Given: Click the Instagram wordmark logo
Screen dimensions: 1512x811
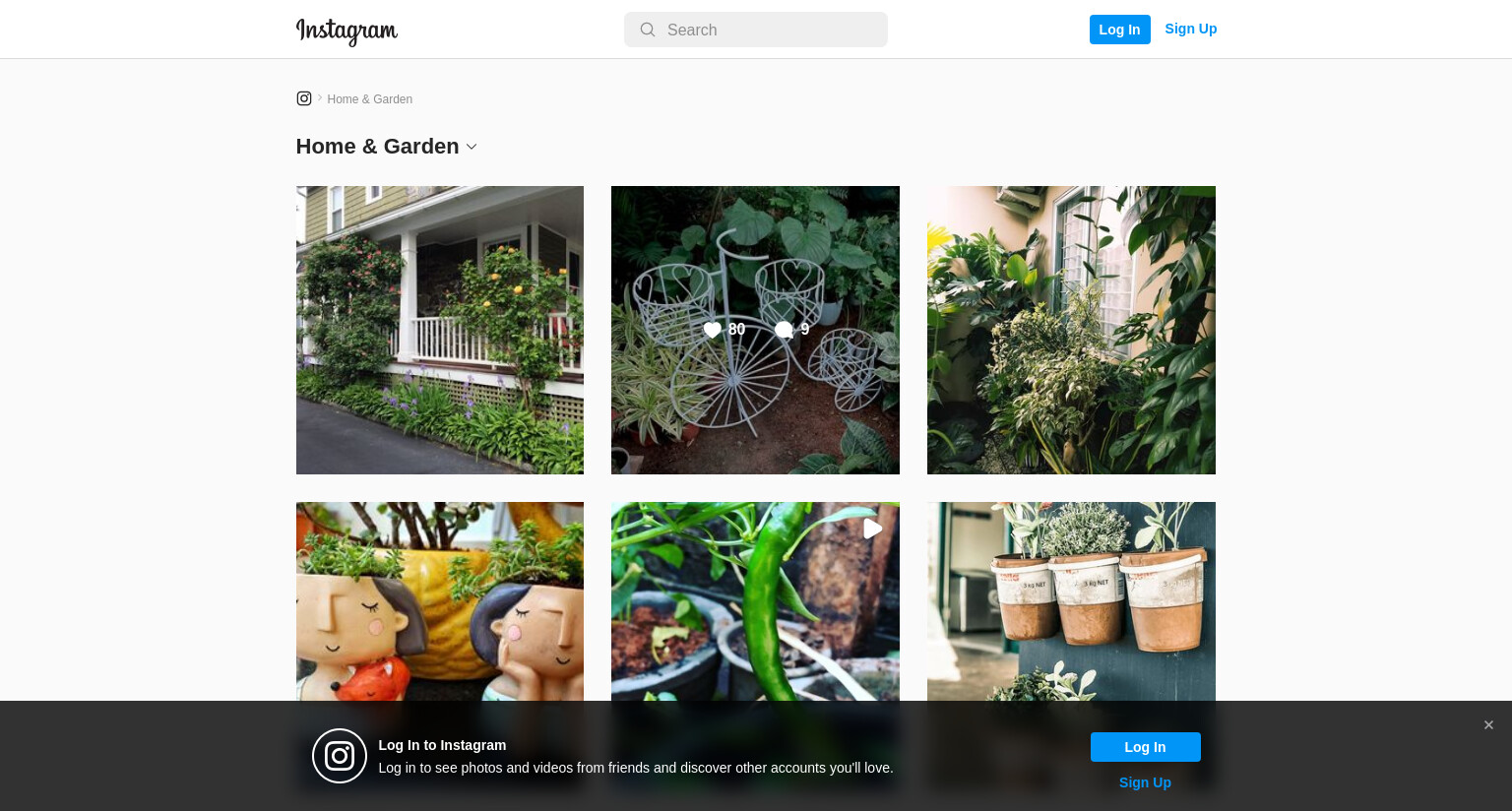Looking at the screenshot, I should click(346, 31).
